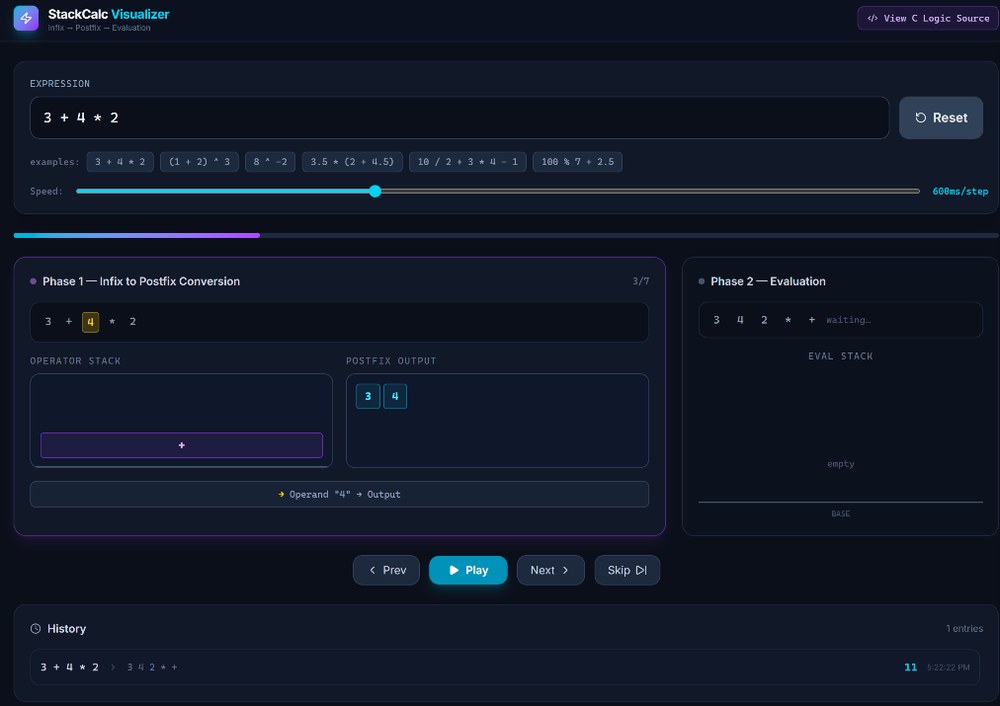Select history entry 3 + 4 * 2
Screen dimensions: 1000x706
tap(504, 667)
